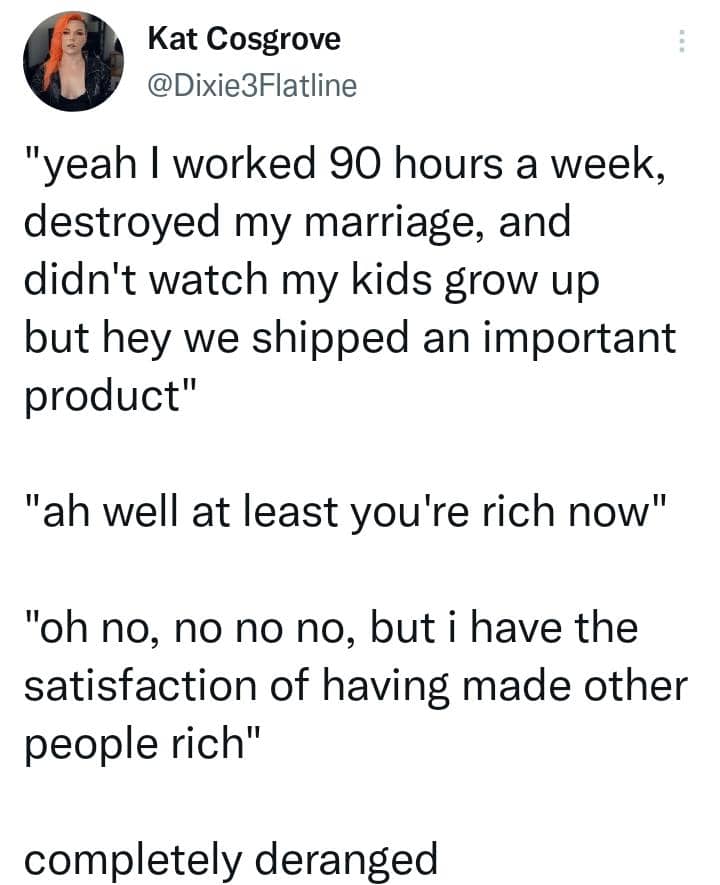720x885 pixels.
Task: Click the line "satisfaction of having made other"
Action: pos(355,685)
